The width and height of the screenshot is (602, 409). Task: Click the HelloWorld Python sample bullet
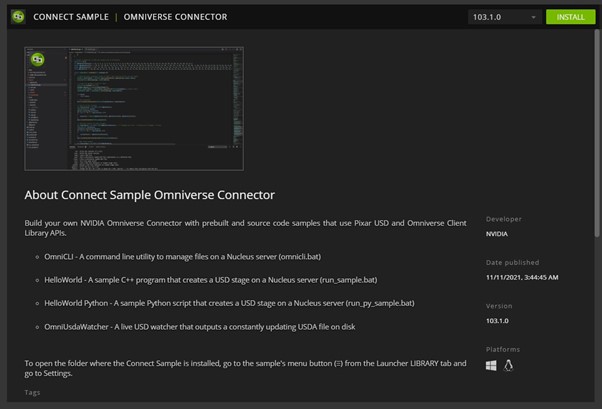(229, 302)
